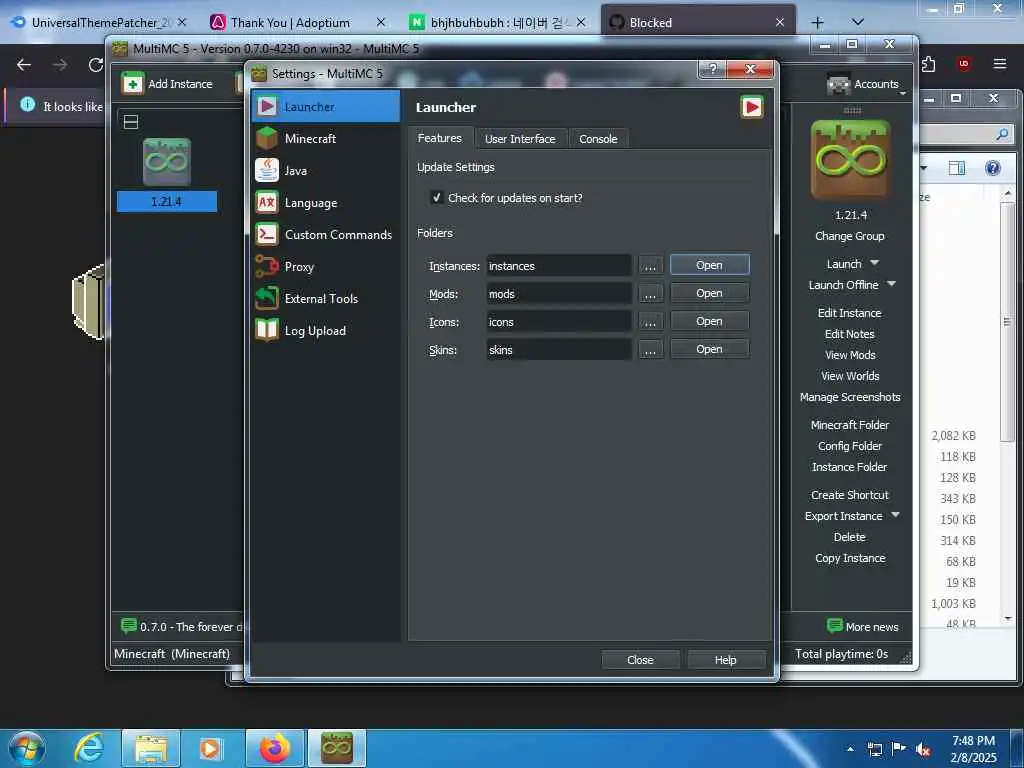Open a new browser tab with plus button
The height and width of the screenshot is (768, 1024).
pos(817,22)
